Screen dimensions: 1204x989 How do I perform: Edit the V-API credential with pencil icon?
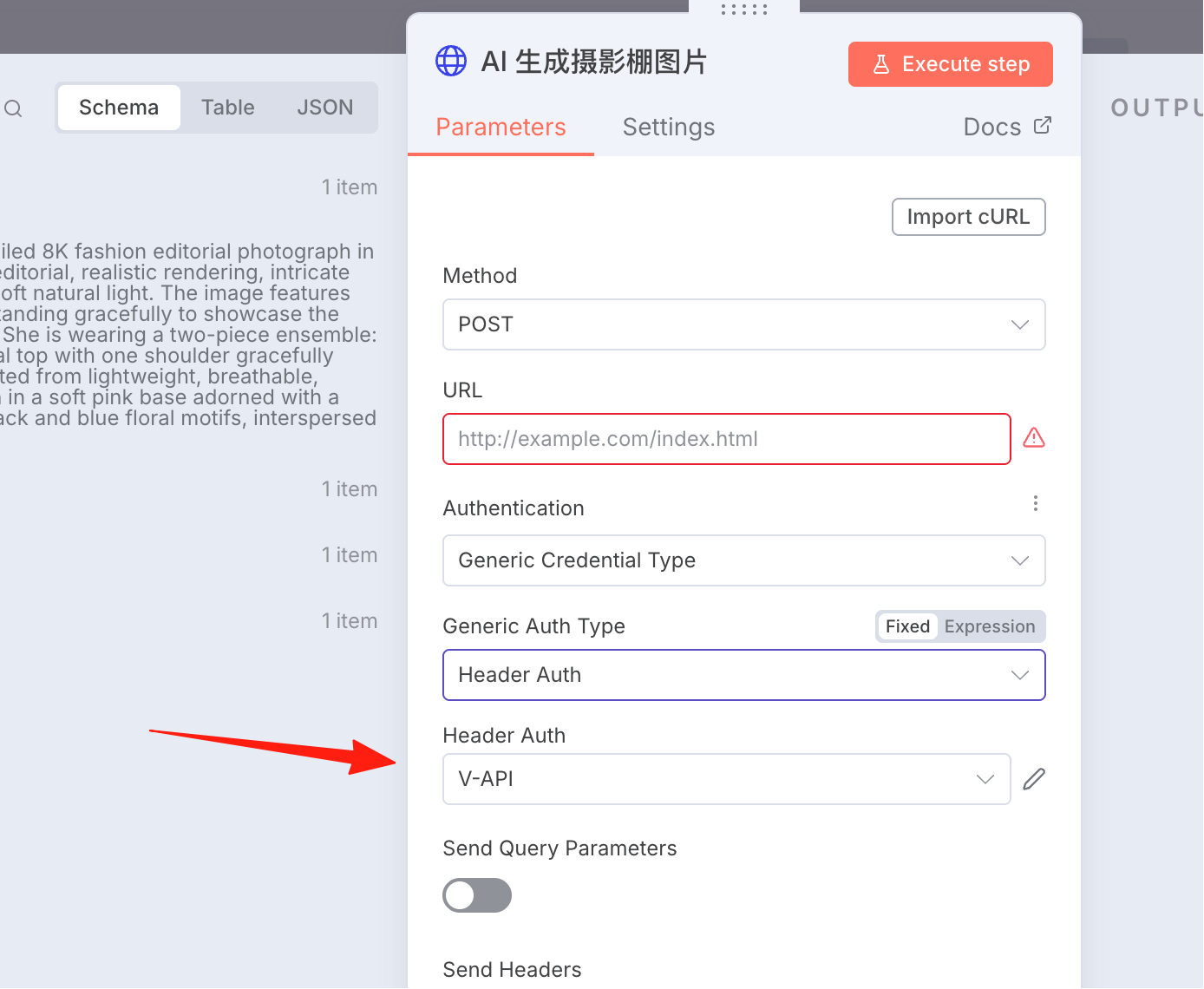click(x=1034, y=779)
